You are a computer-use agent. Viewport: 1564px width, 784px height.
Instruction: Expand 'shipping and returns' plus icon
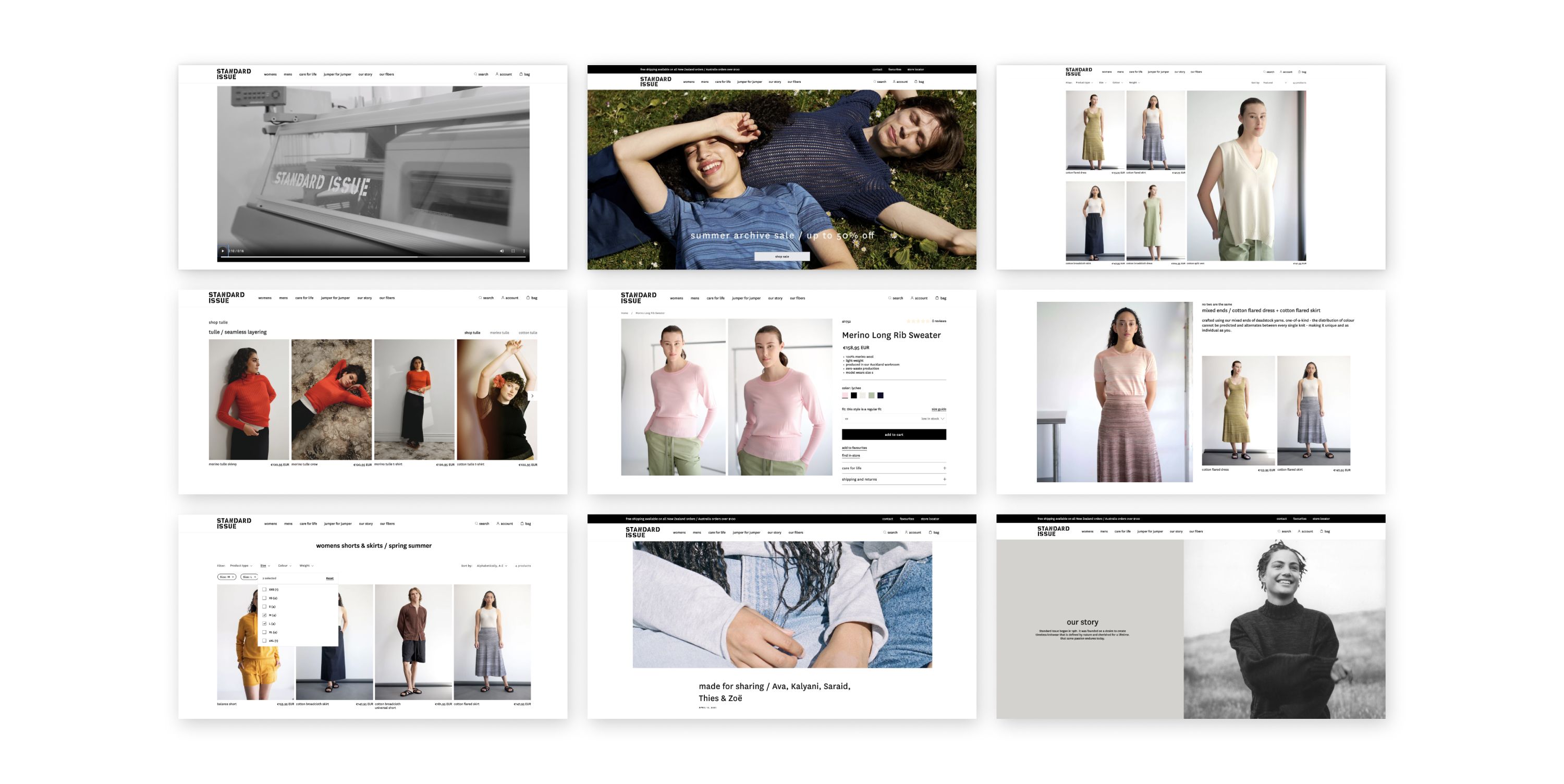[944, 479]
